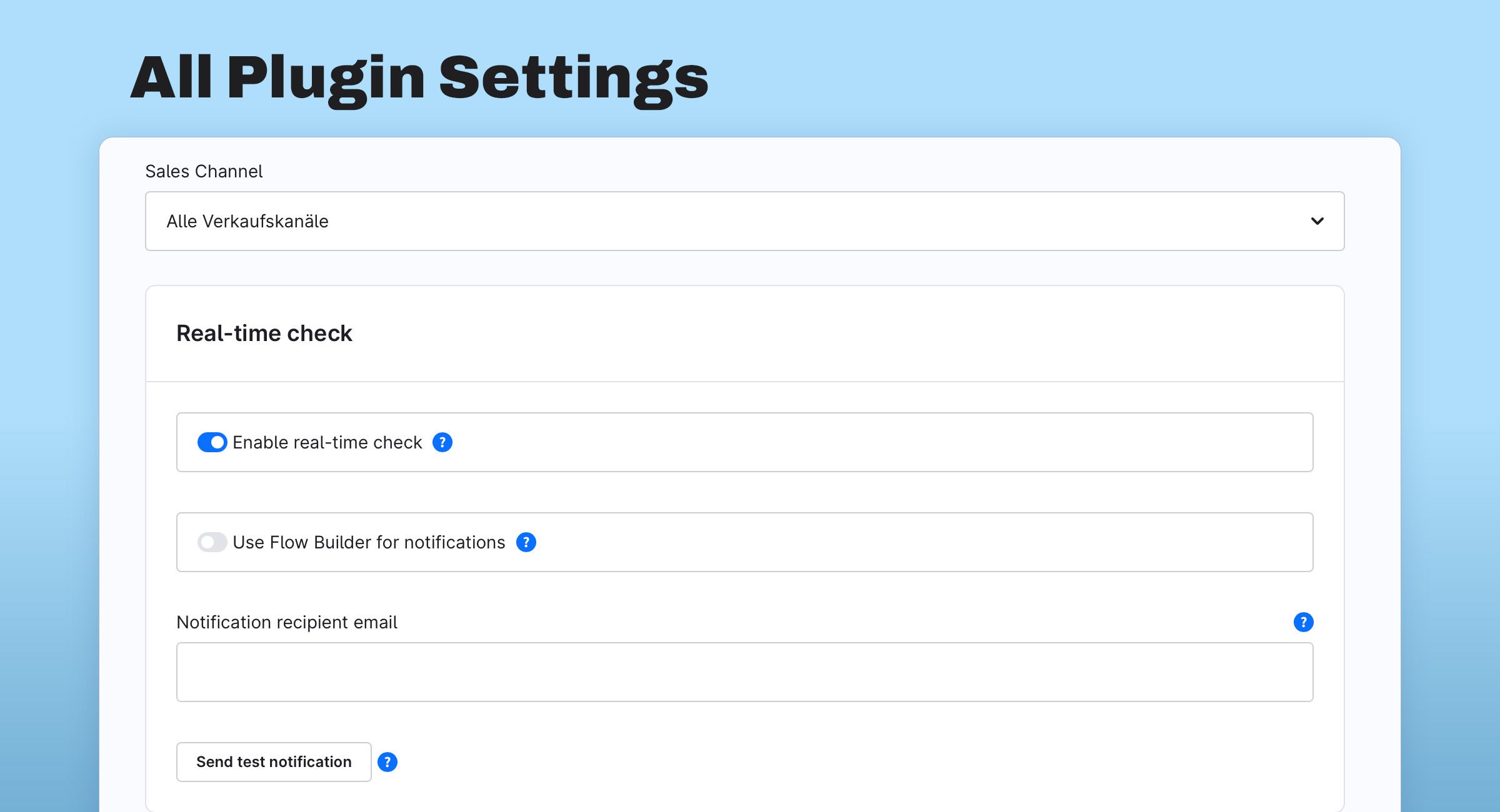Click the "Use Flow Builder for notifications" label
1500x812 pixels.
(x=369, y=542)
